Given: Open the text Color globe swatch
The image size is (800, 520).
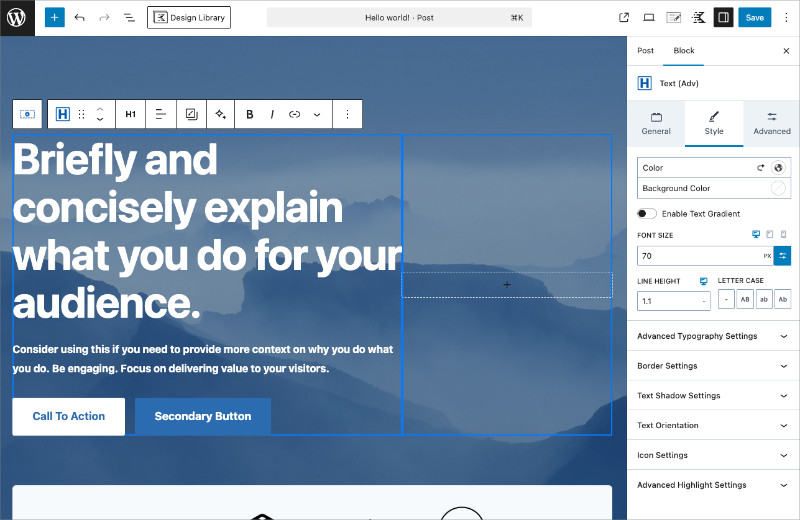Looking at the screenshot, I should click(778, 167).
